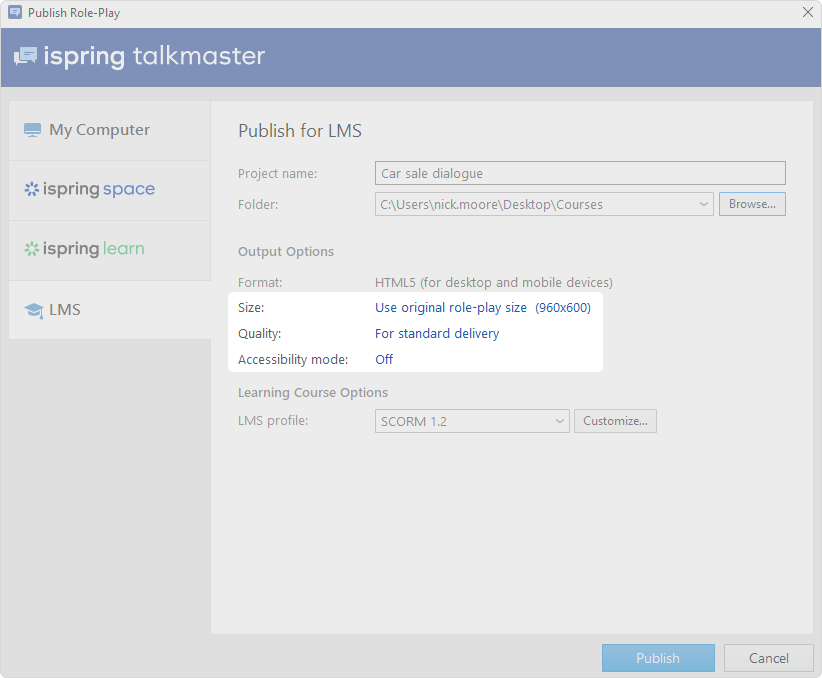
Task: Change quality via 'For standard delivery' link
Action: click(x=436, y=333)
